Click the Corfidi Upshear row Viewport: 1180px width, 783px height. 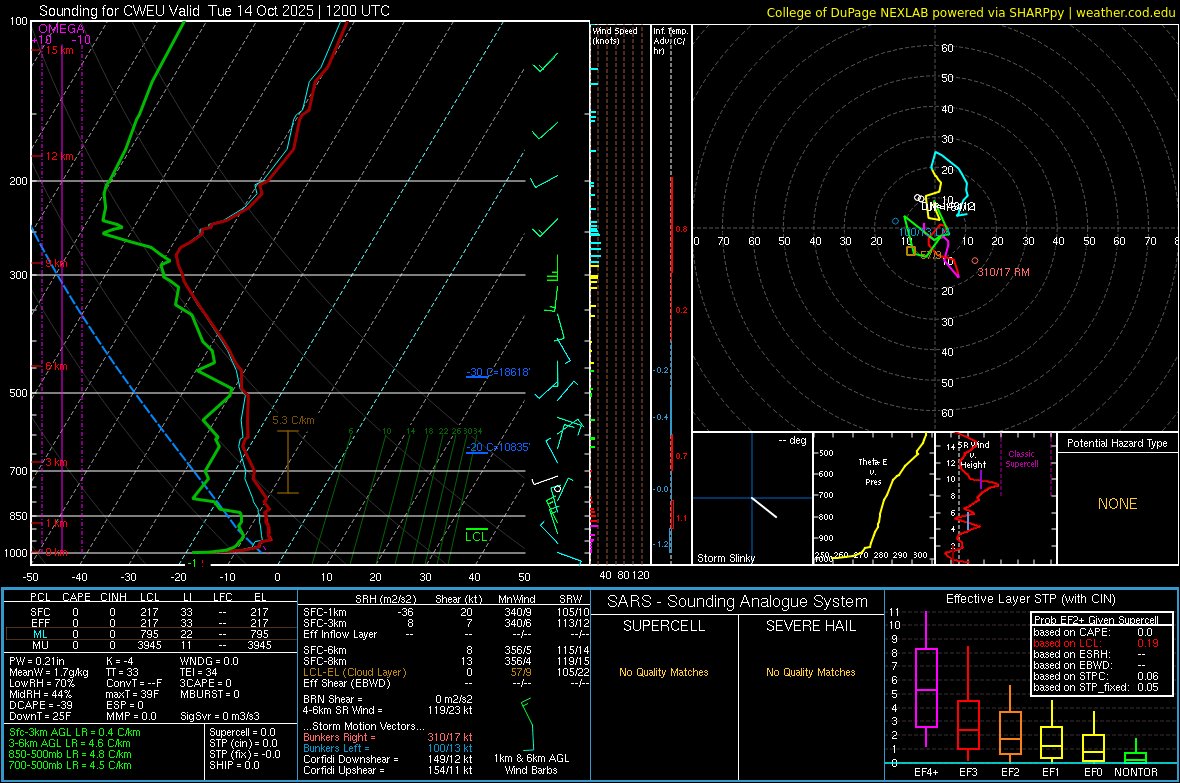388,770
